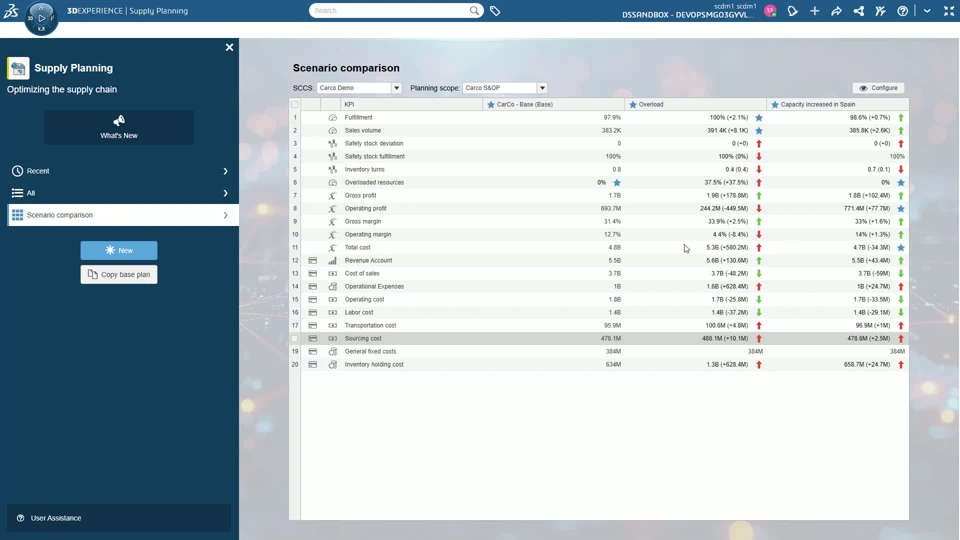
Task: Click Operating profit red down arrow in Overload
Action: coord(759,208)
